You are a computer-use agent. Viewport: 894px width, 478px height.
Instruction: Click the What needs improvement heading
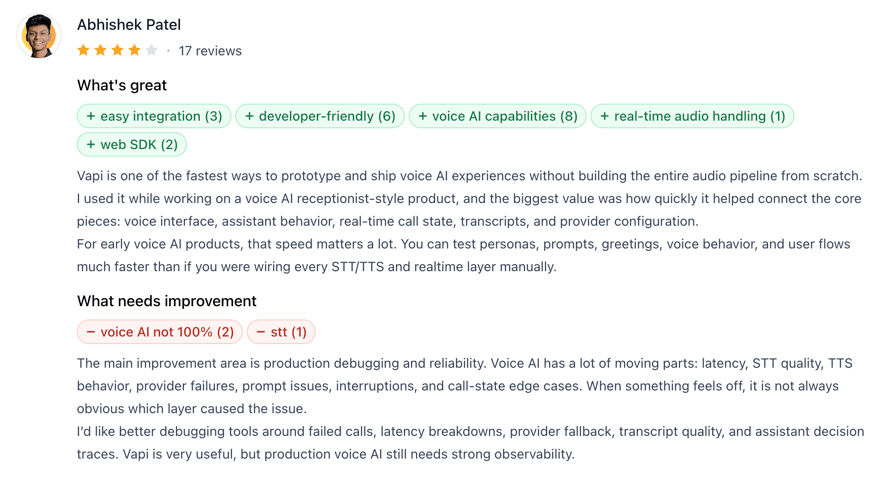coord(166,301)
